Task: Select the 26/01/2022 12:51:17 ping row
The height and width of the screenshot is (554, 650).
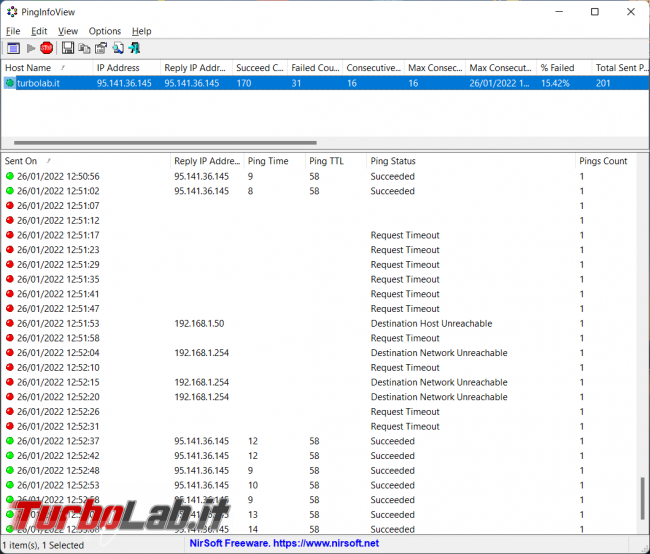Action: point(319,235)
